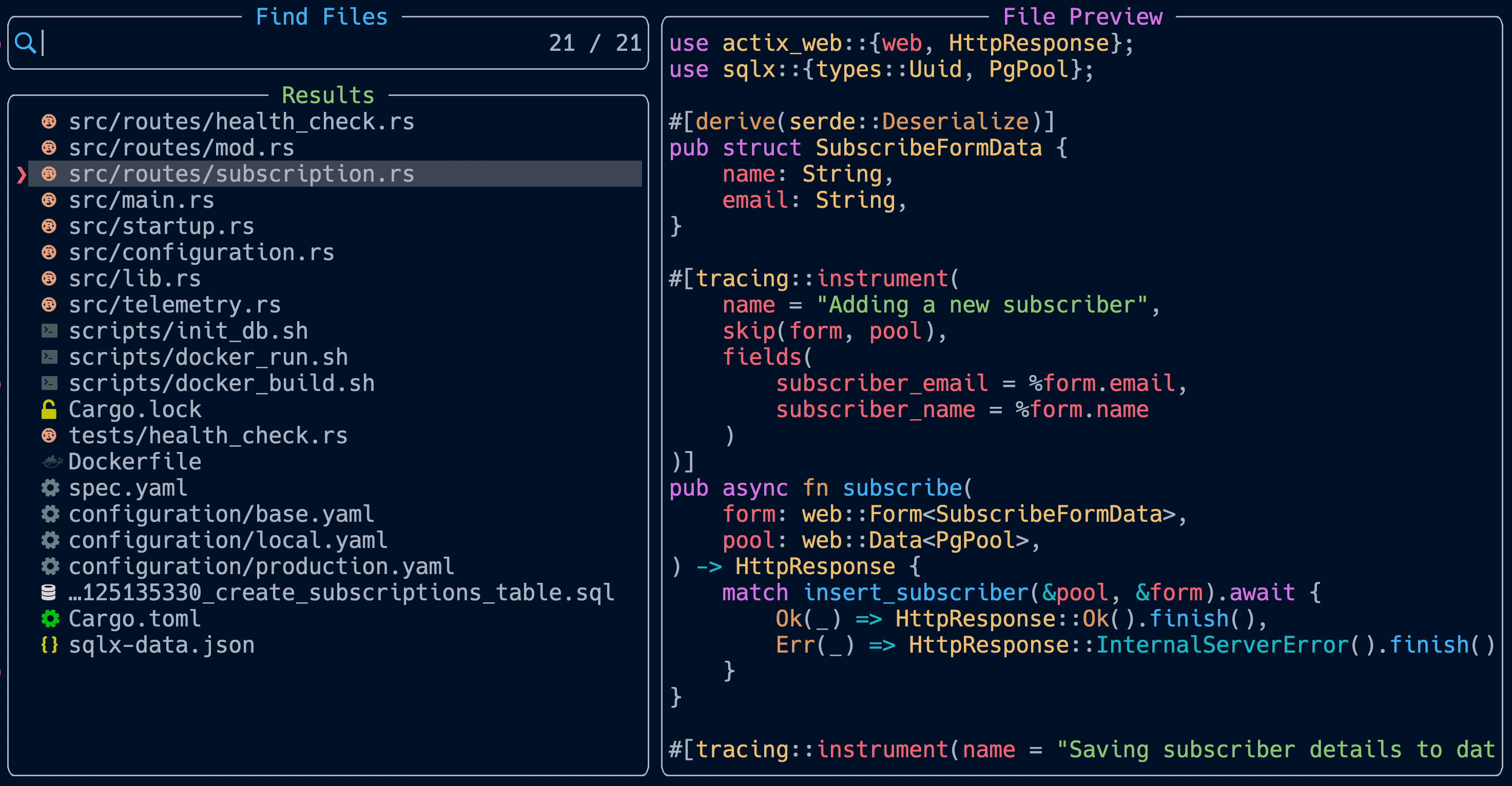Screen dimensions: 1512x786
Task: Select the Dockerfile entry
Action: 335,462
